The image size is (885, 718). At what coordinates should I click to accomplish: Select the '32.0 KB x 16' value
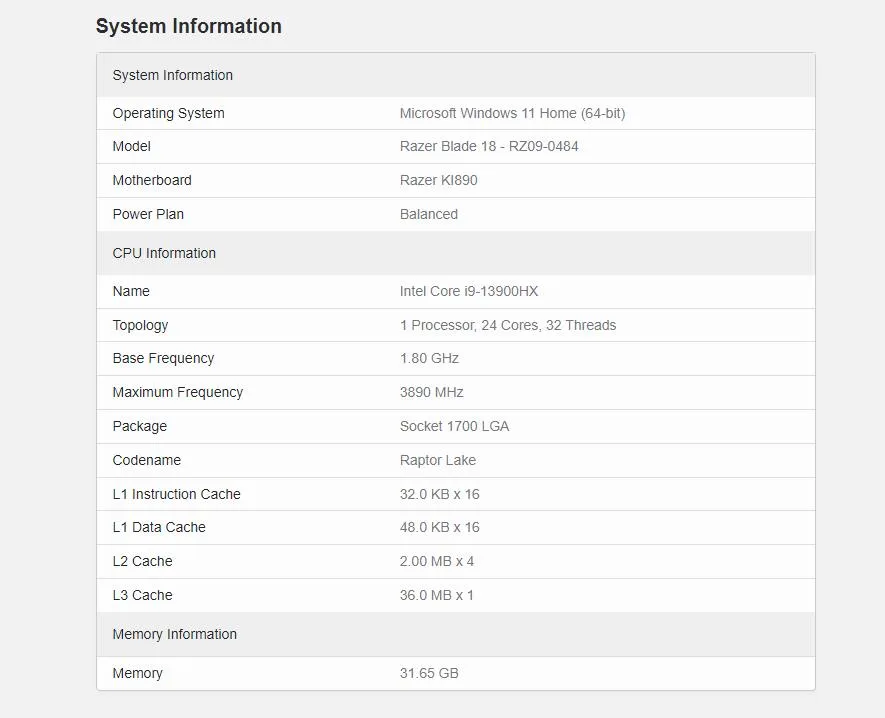point(439,494)
